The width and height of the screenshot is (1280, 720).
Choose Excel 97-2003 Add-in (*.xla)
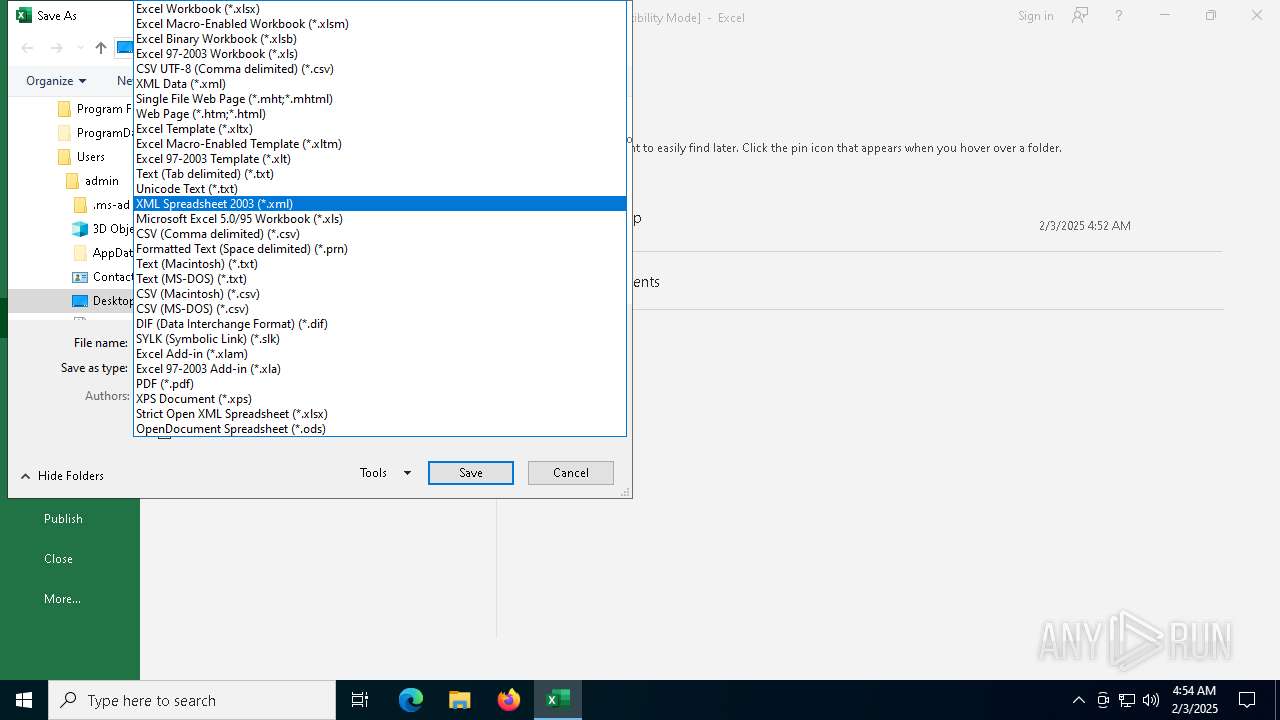coord(380,369)
